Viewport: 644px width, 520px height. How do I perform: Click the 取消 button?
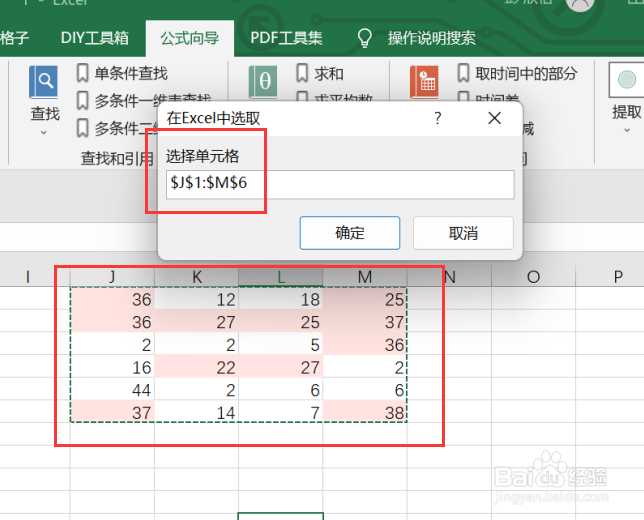463,233
